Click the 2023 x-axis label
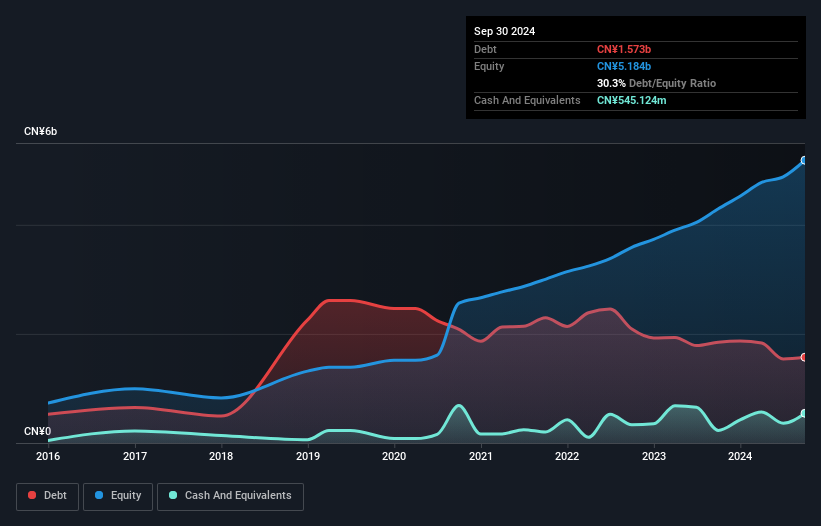The image size is (821, 526). [x=654, y=456]
